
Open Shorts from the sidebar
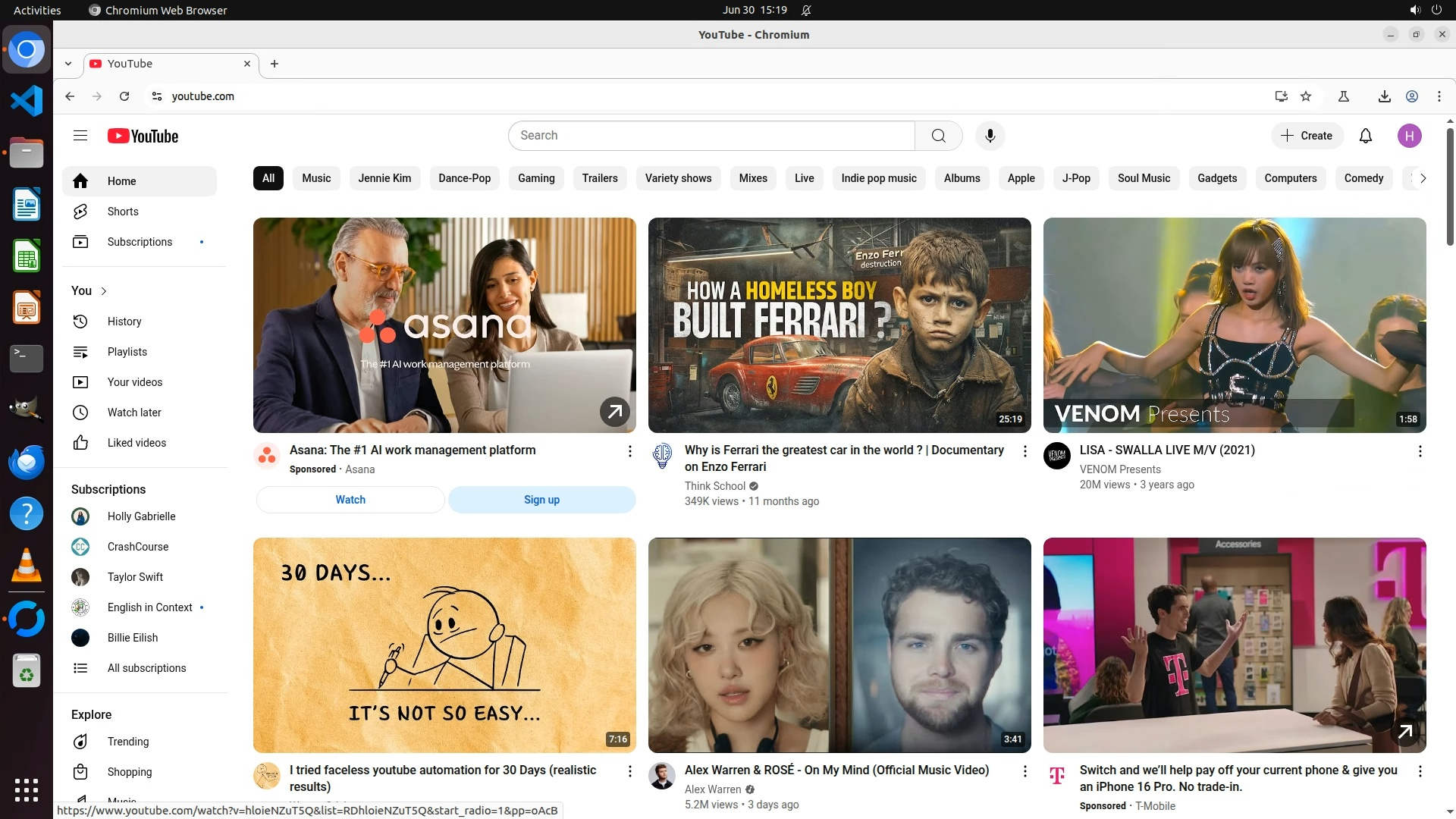click(x=122, y=212)
